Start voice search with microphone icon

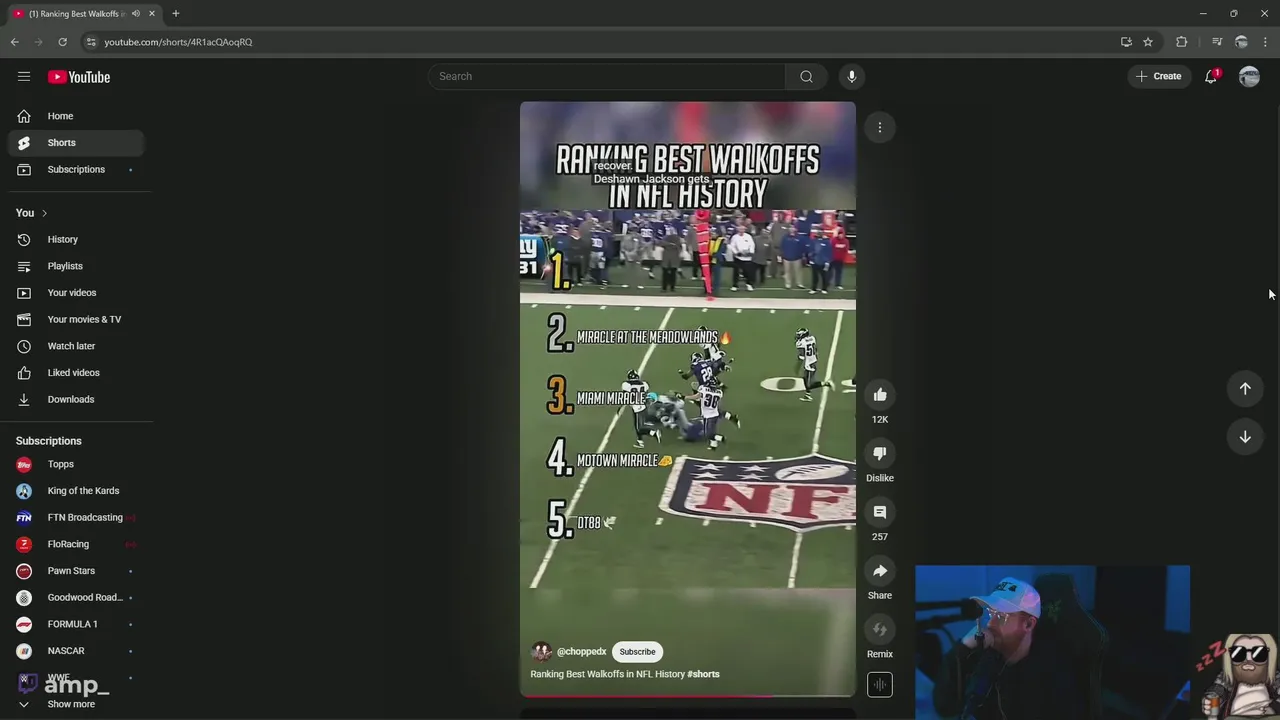[852, 76]
